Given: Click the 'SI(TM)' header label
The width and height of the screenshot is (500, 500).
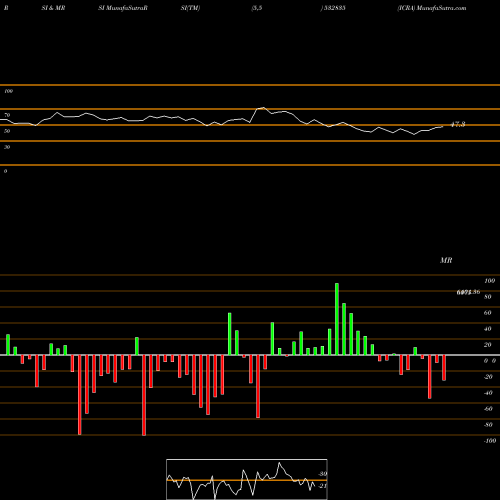Looking at the screenshot, I should [x=190, y=8].
